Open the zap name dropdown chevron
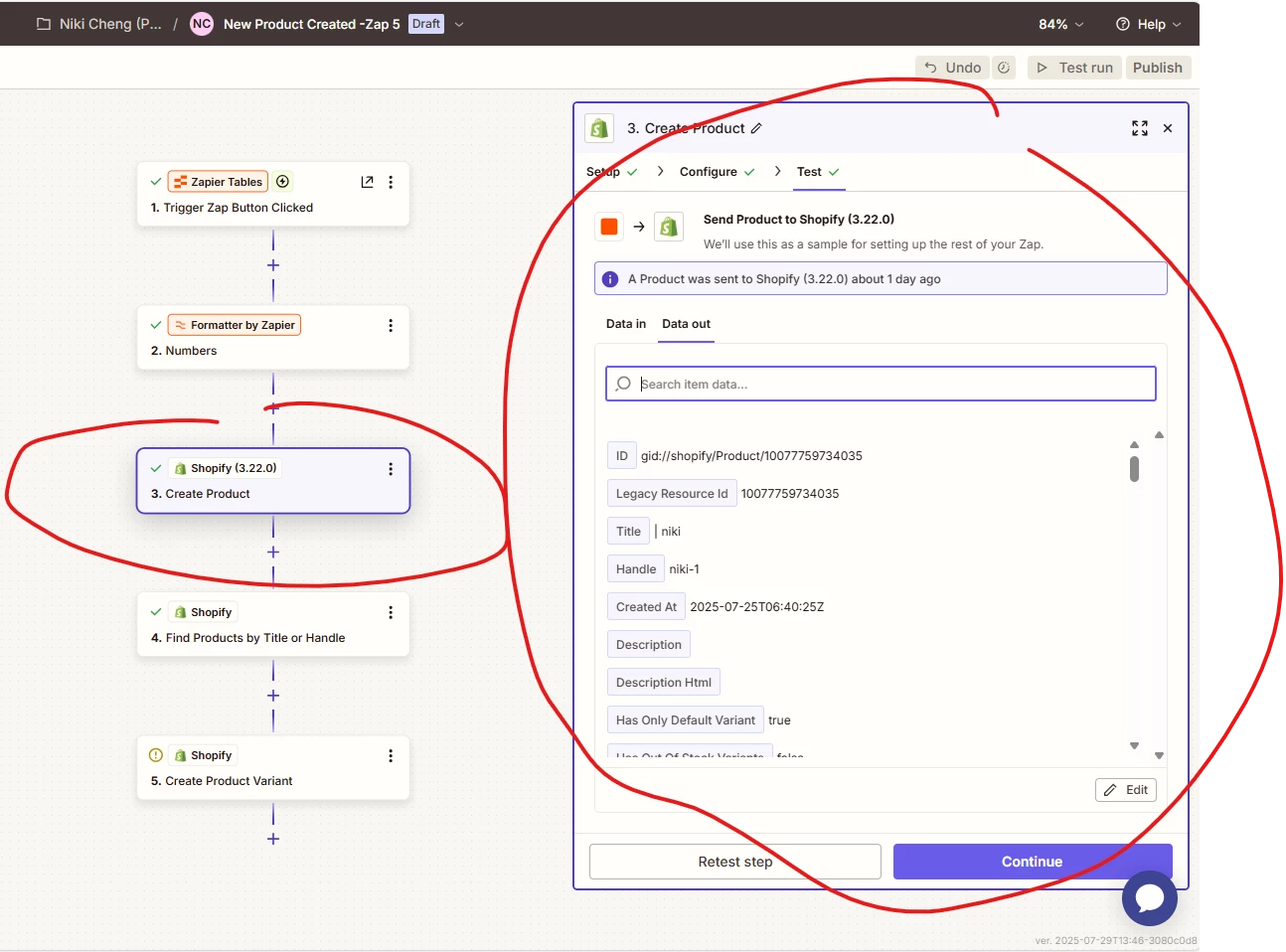The width and height of the screenshot is (1286, 952). 459,24
